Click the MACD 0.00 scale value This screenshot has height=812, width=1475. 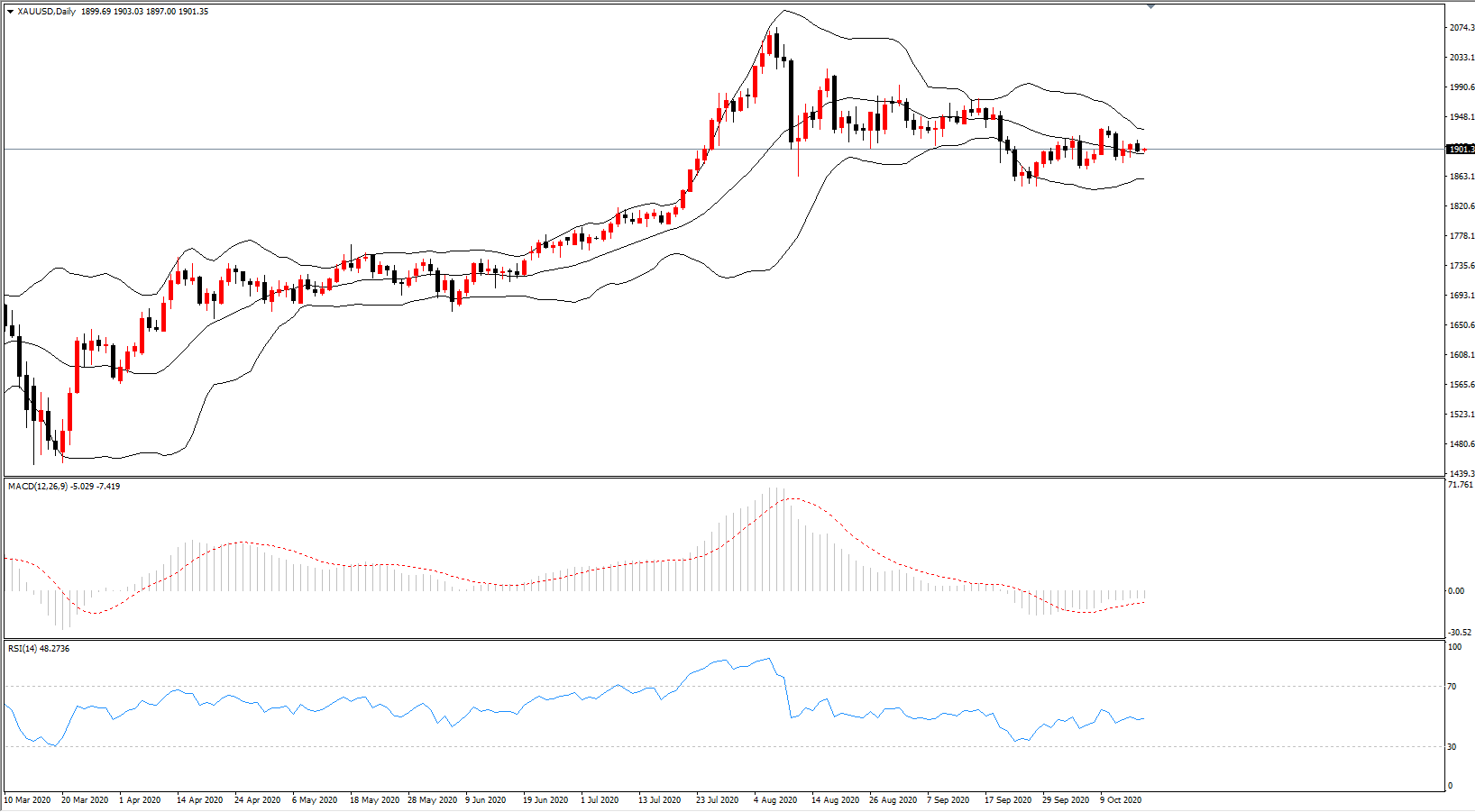coord(1456,591)
